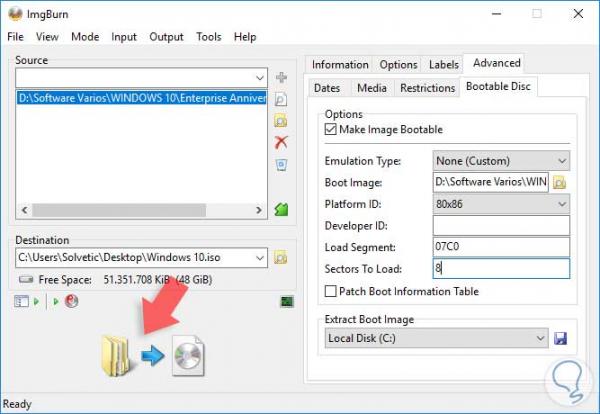Switch to the Information tab
The width and height of the screenshot is (600, 414).
point(340,65)
